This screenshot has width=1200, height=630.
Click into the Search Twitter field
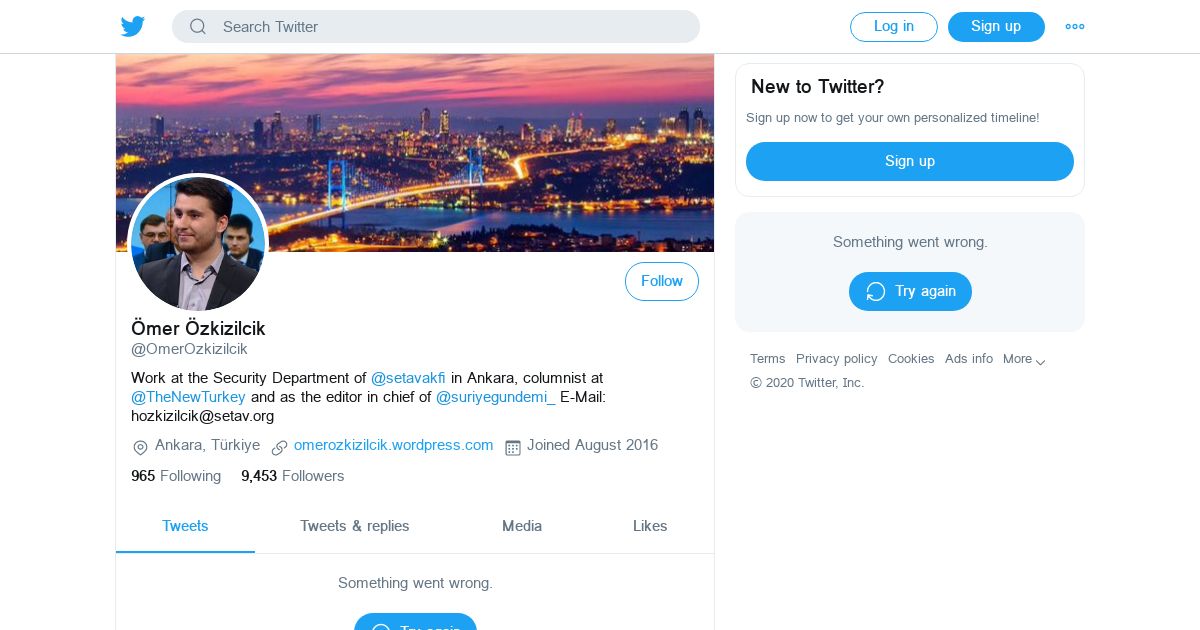pyautogui.click(x=450, y=27)
